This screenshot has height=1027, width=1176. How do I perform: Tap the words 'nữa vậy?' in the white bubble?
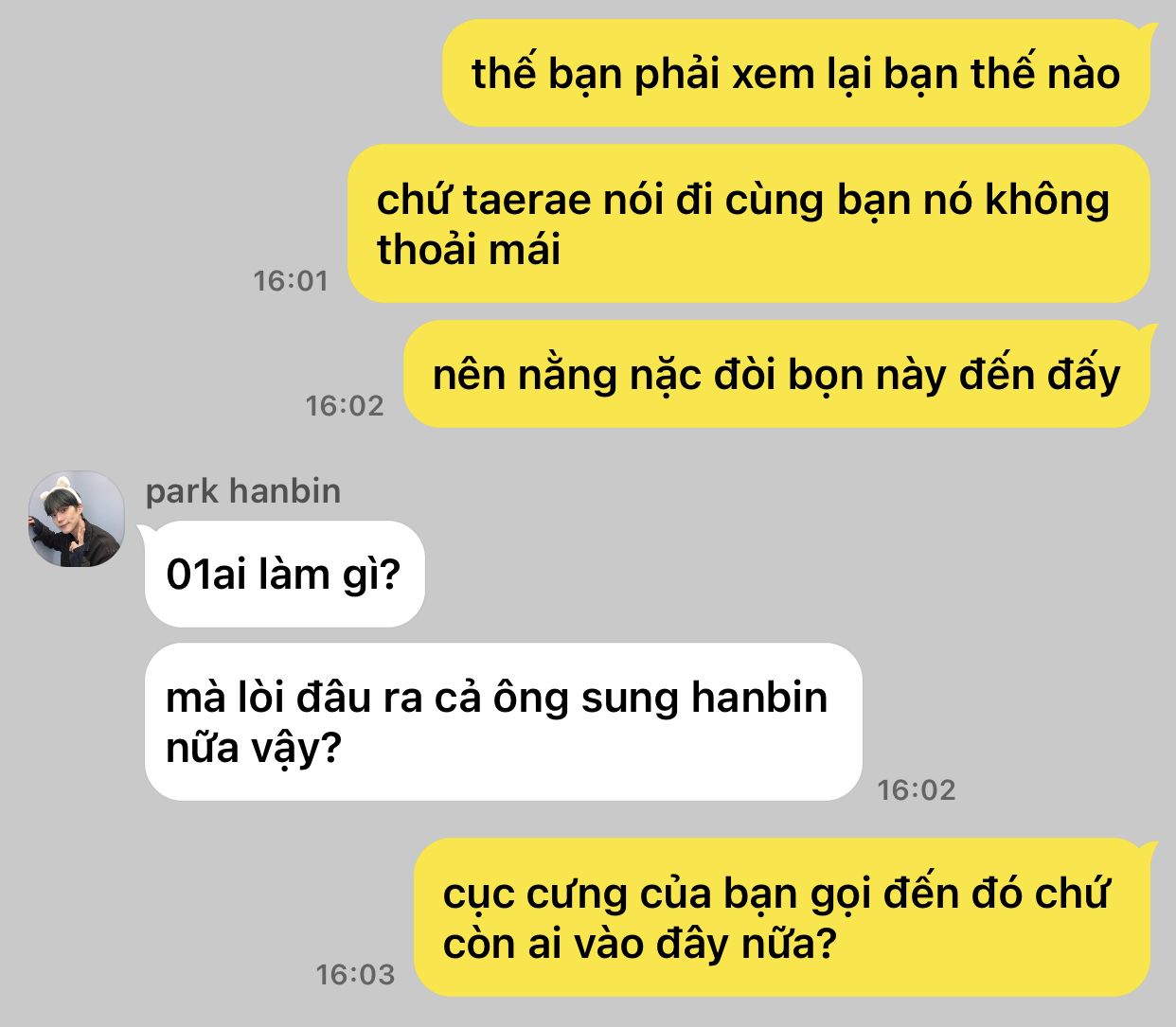click(253, 749)
